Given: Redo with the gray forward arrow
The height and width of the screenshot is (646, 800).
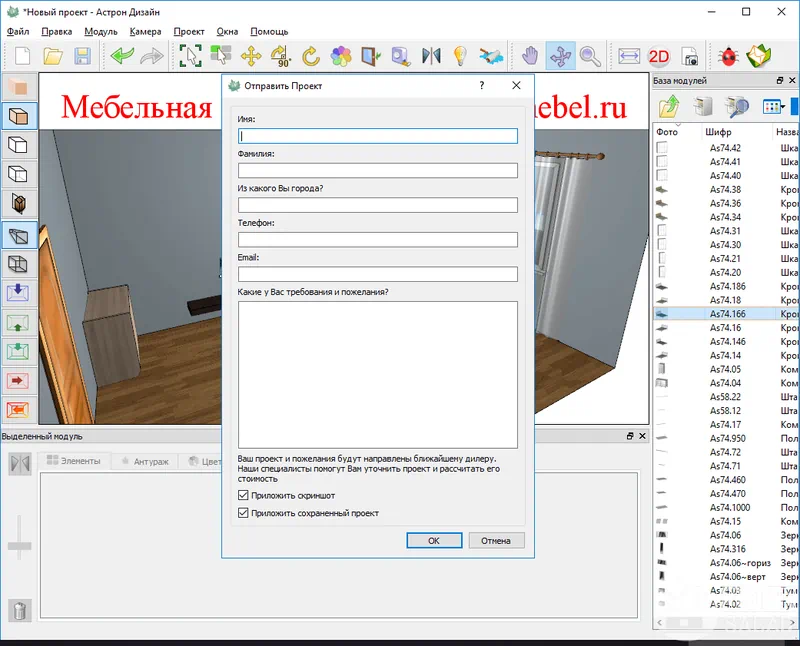Looking at the screenshot, I should point(152,56).
